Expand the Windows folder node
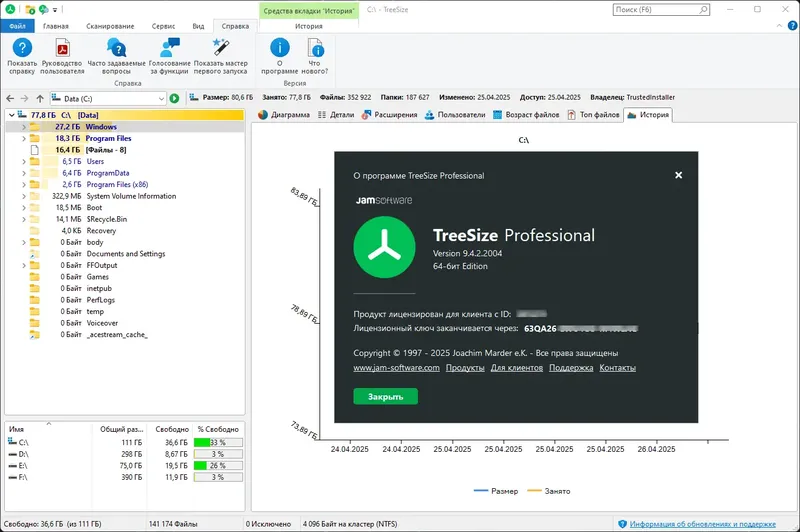This screenshot has width=800, height=532. coord(23,126)
